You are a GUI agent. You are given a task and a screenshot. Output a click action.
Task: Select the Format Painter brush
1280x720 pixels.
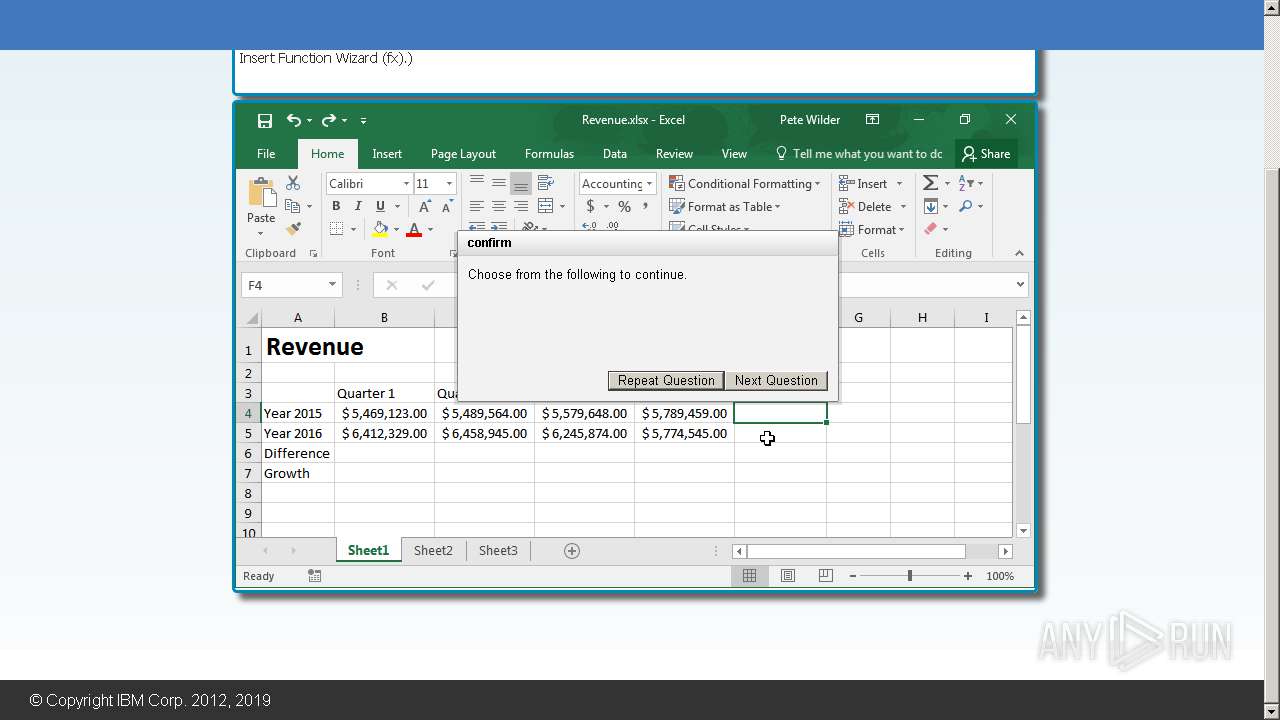[293, 229]
